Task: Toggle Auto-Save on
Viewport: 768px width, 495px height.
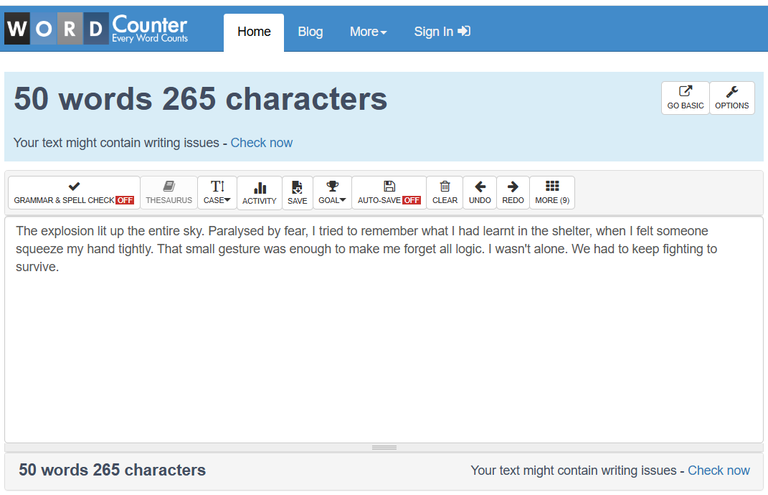Action: [389, 192]
